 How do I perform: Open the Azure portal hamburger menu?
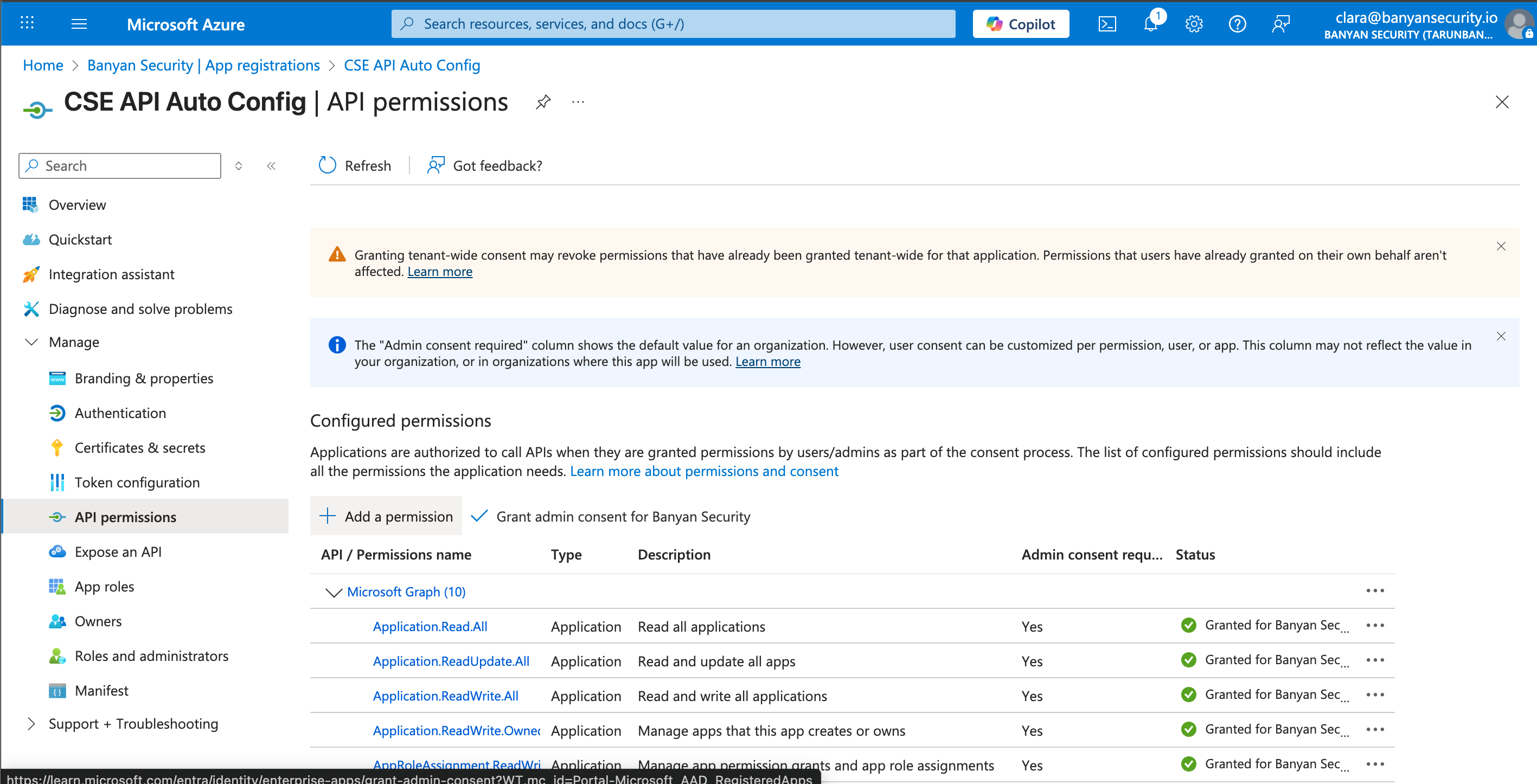[x=79, y=24]
